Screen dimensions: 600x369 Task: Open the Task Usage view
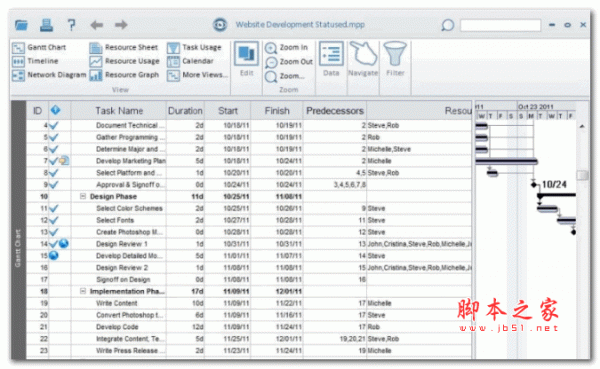point(194,47)
